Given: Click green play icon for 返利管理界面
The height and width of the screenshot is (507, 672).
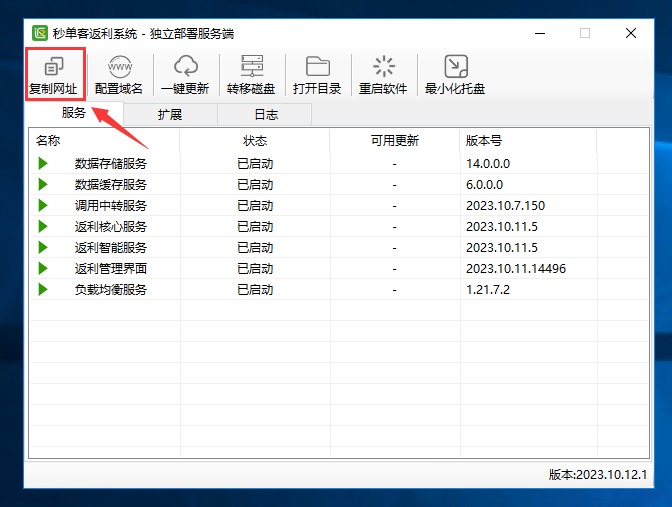Looking at the screenshot, I should coord(43,268).
